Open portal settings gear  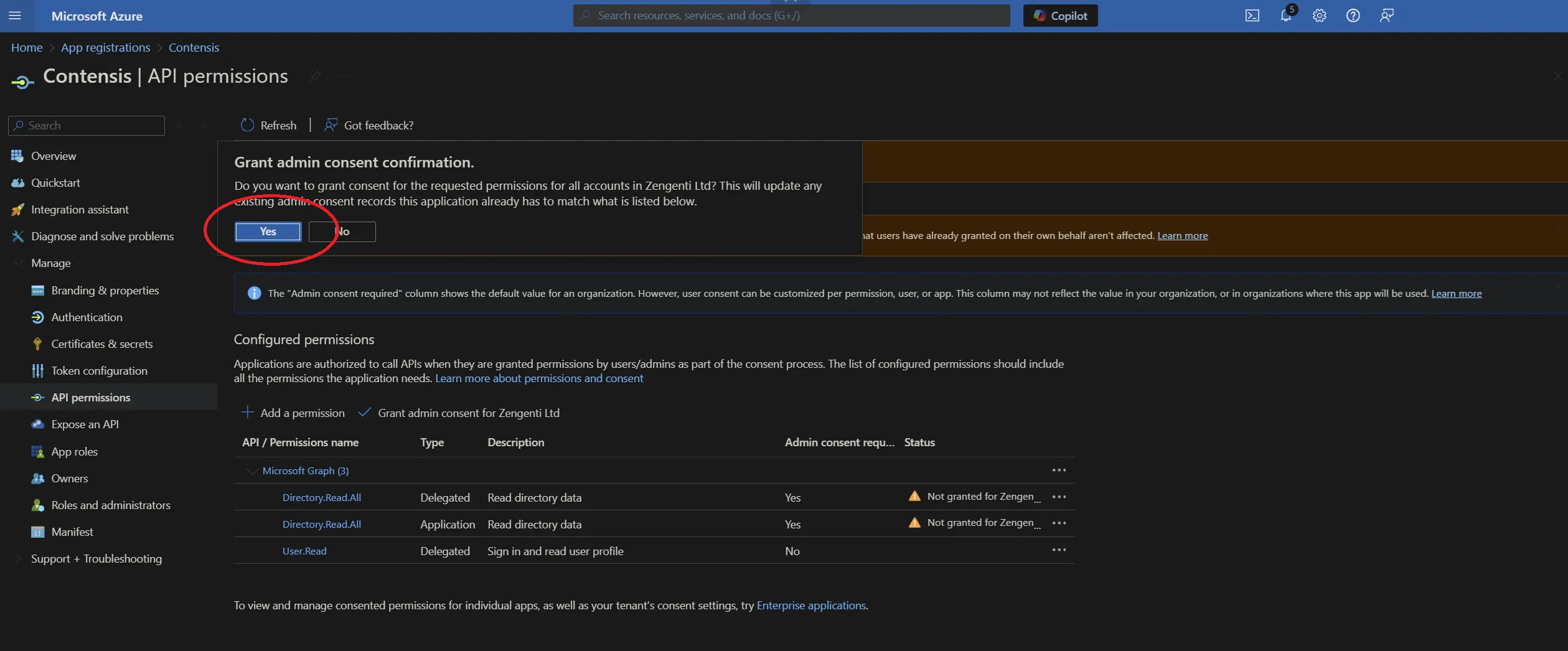(x=1320, y=16)
